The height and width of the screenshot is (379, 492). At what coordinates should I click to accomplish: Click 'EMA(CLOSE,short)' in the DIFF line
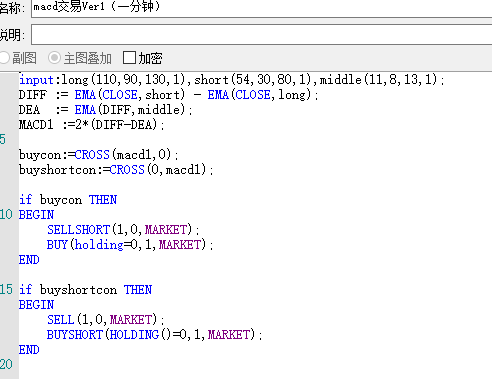pyautogui.click(x=130, y=95)
